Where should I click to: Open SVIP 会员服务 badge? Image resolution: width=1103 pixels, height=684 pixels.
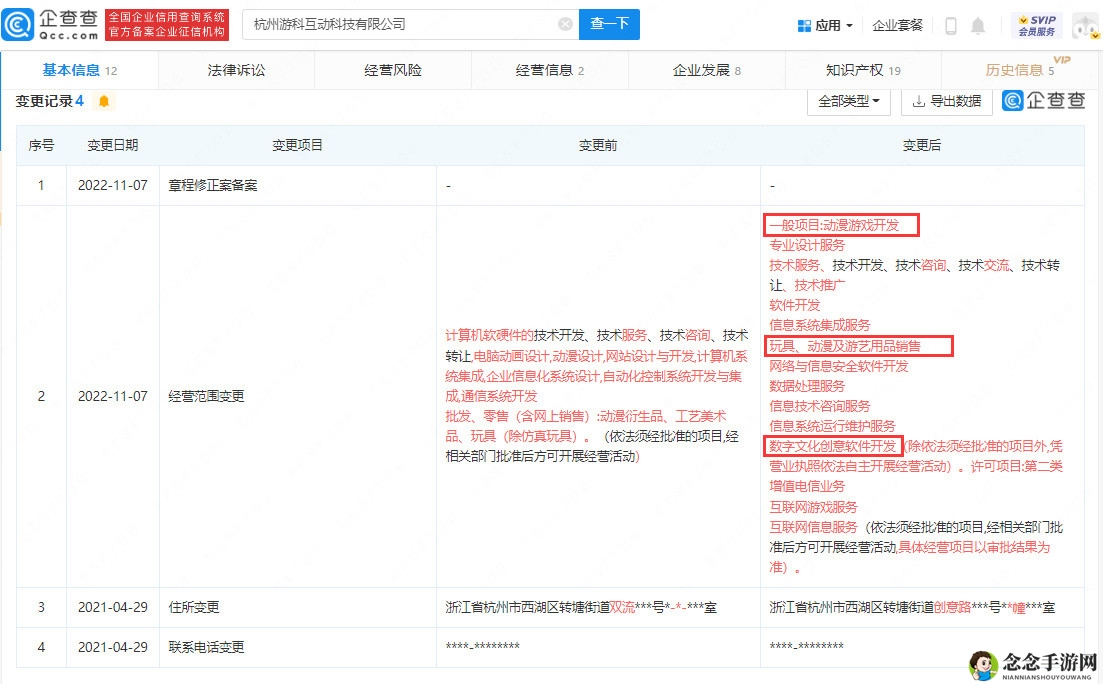(1037, 26)
